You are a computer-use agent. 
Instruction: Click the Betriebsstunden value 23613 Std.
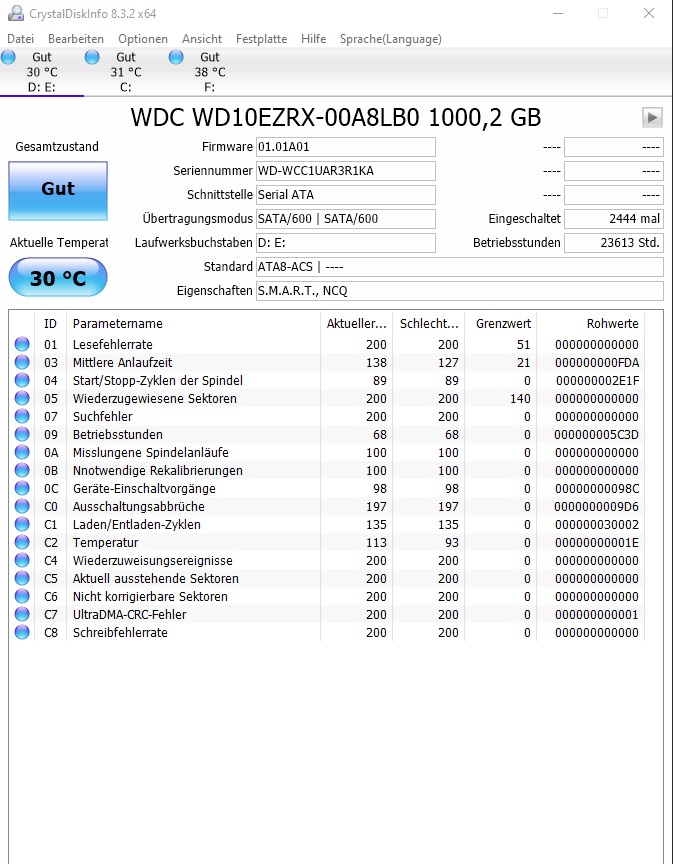614,243
